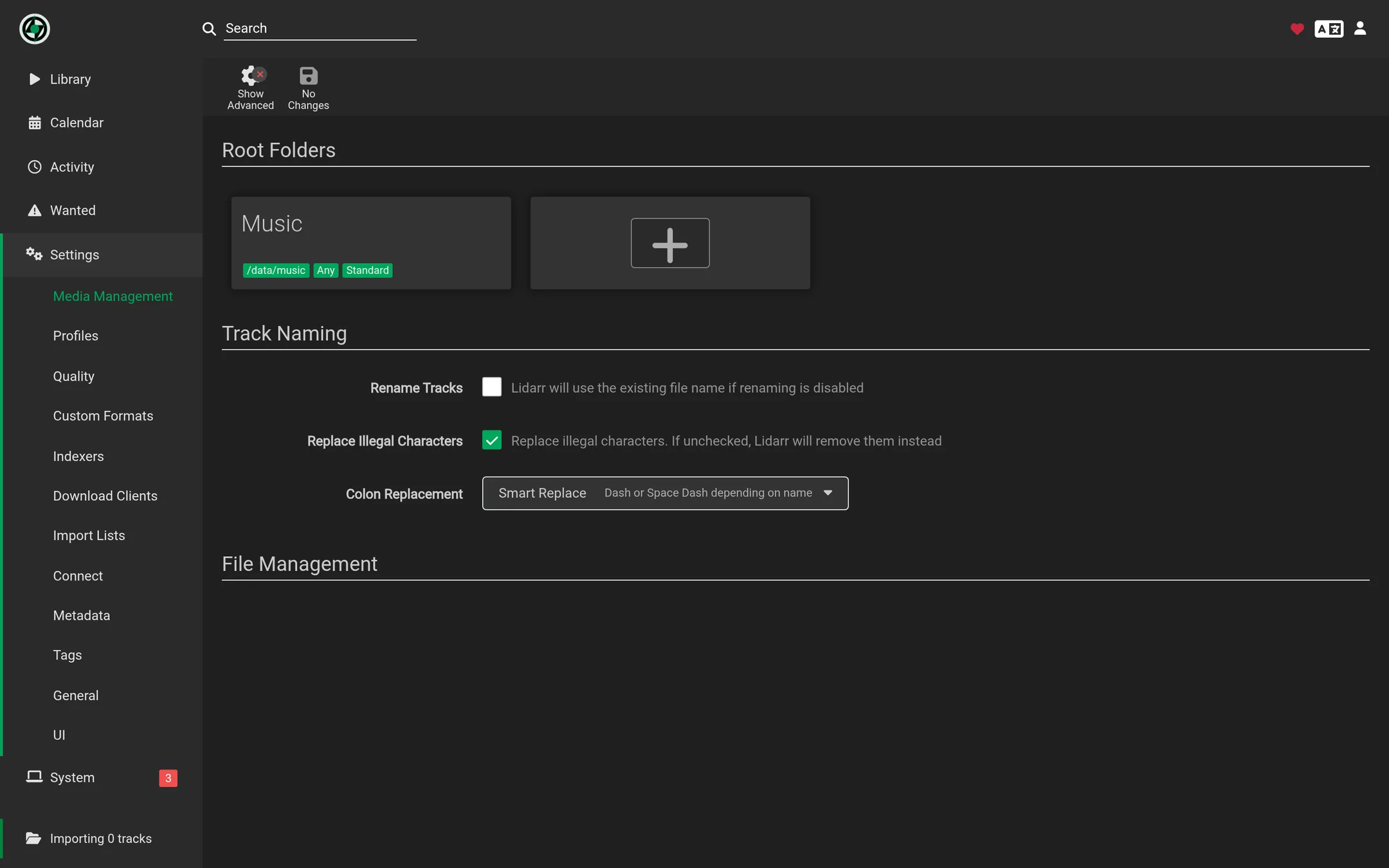This screenshot has height=868, width=1389.
Task: Go to Connect settings
Action: [78, 576]
